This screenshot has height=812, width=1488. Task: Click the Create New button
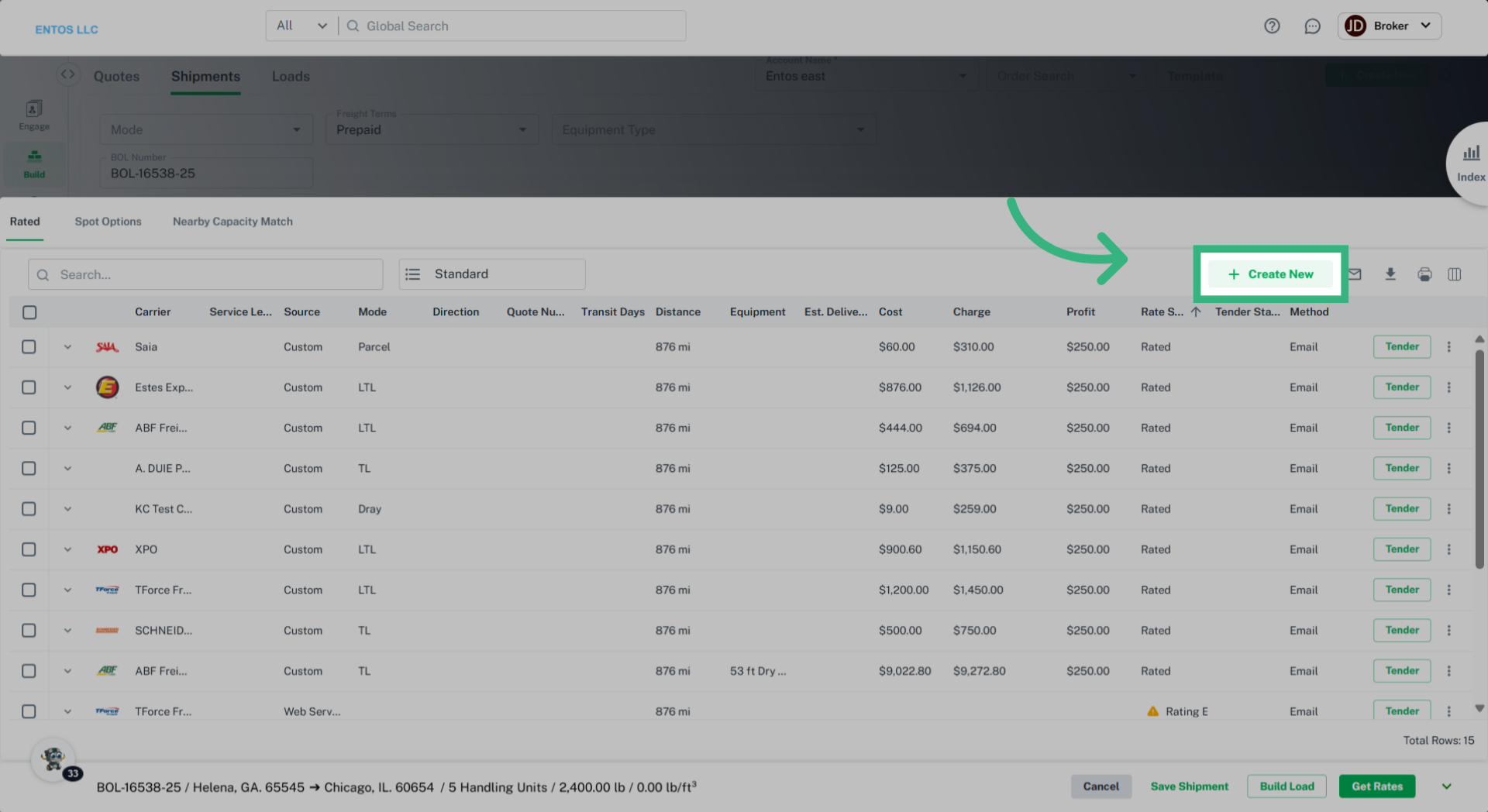click(1270, 274)
